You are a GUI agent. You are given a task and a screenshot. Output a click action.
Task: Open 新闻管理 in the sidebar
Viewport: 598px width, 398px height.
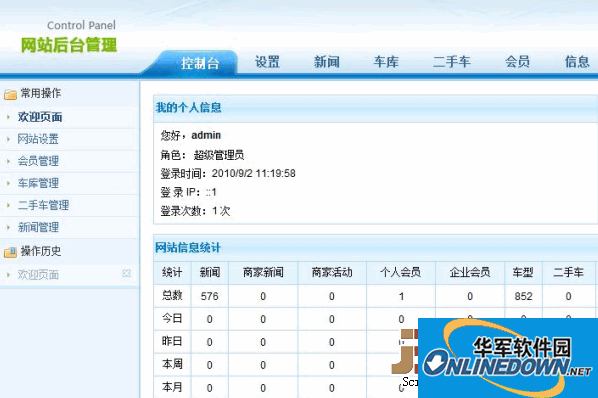tap(38, 228)
